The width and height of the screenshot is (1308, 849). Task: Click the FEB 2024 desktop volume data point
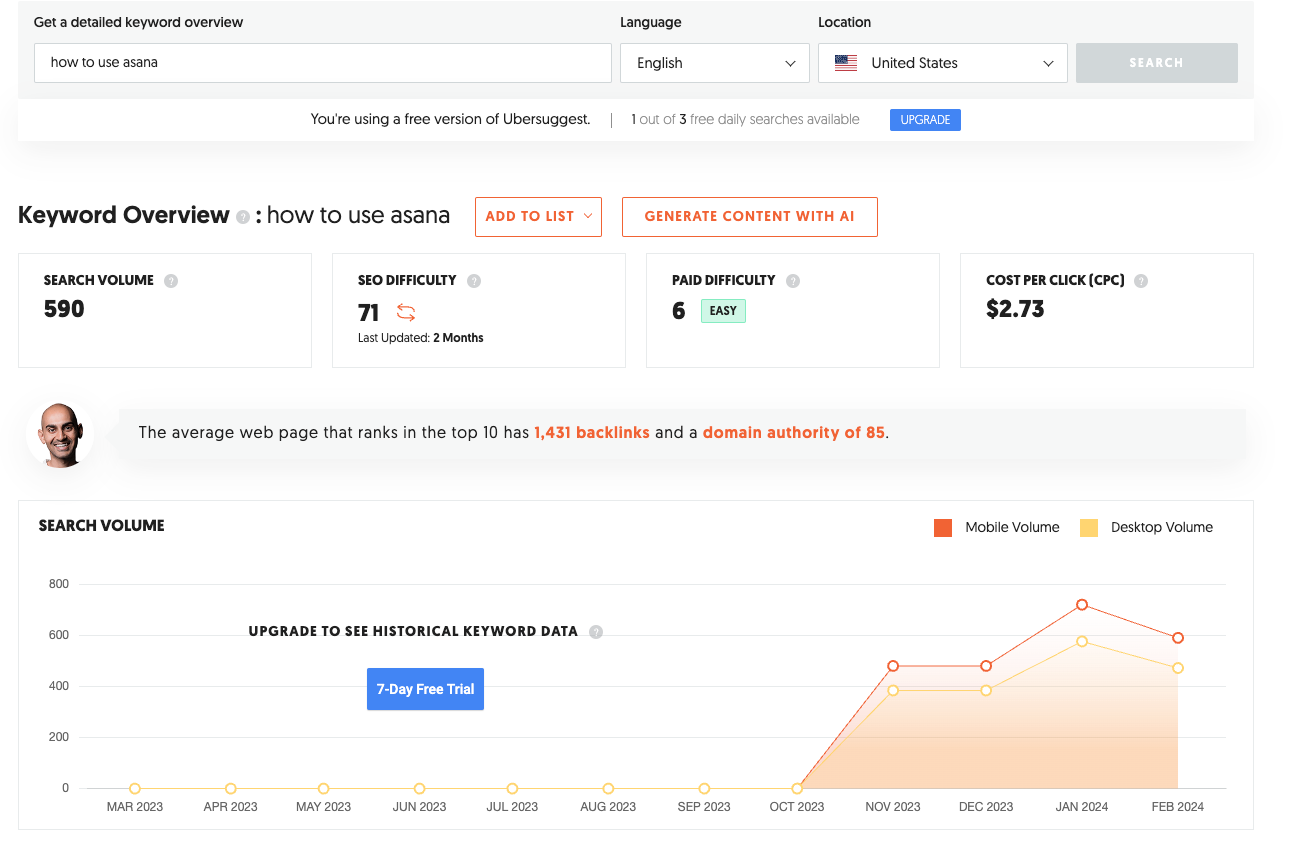click(1178, 668)
